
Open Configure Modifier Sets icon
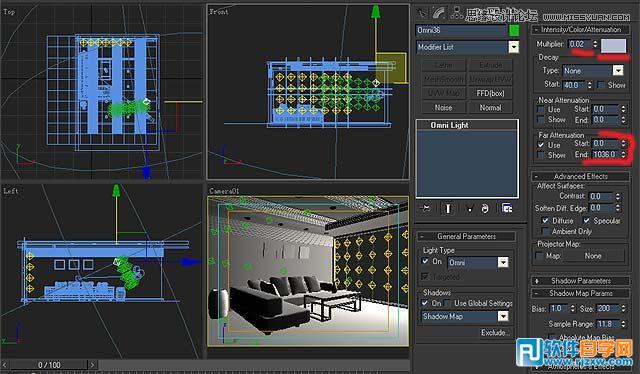pos(507,209)
